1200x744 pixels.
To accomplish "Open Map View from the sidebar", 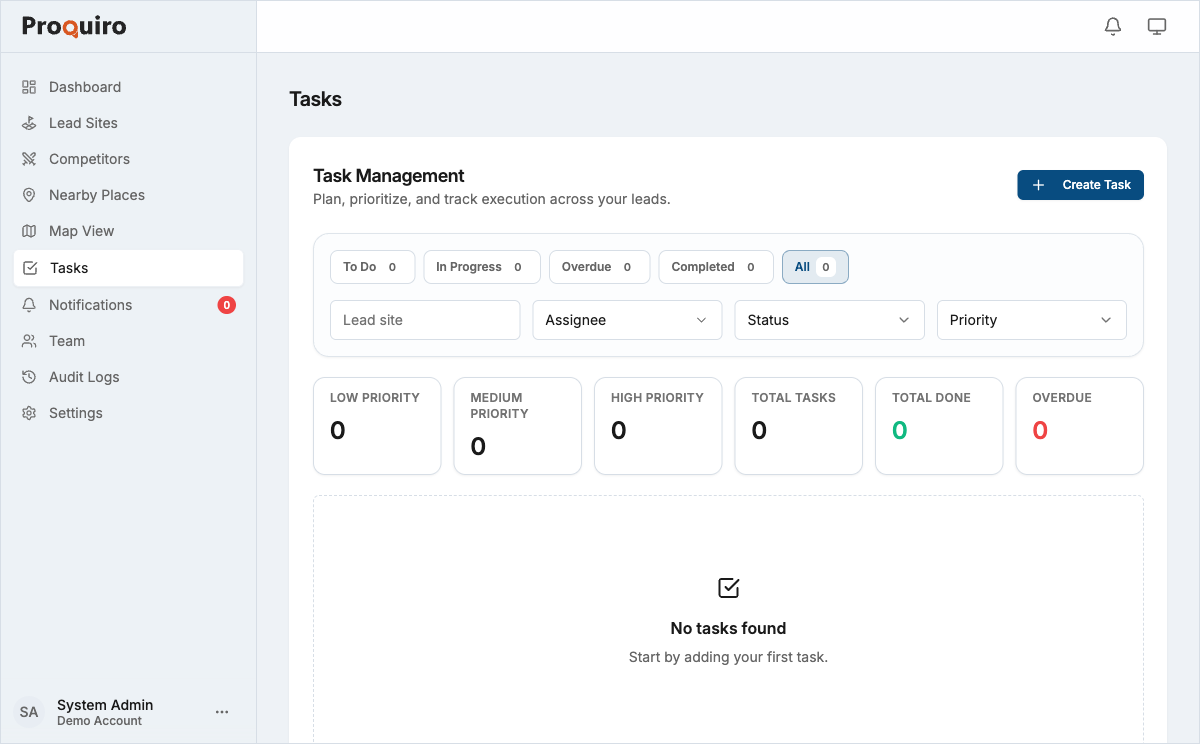I will (80, 231).
